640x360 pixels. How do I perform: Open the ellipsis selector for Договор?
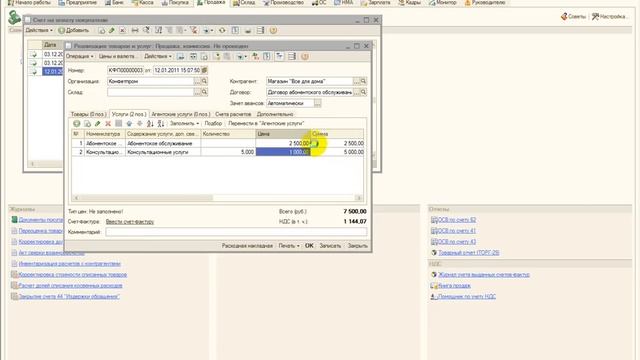pyautogui.click(x=356, y=92)
